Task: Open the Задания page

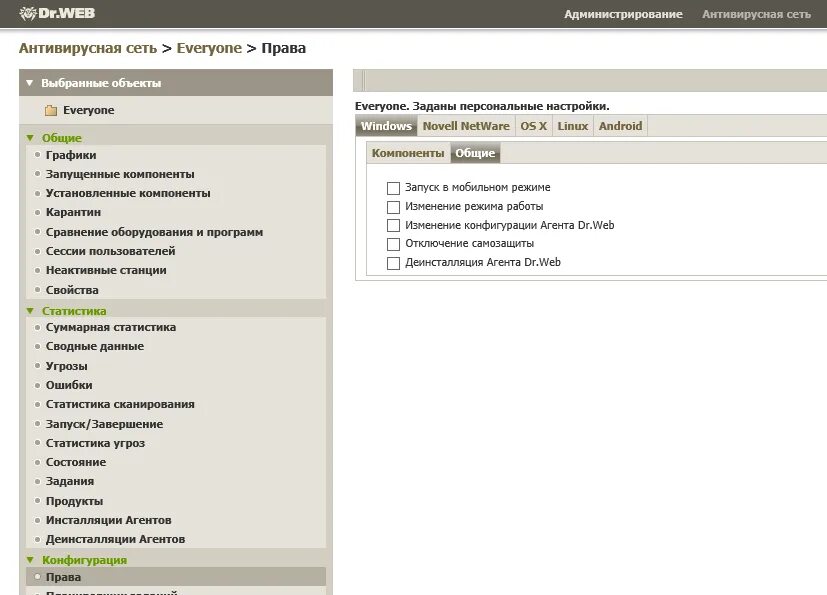Action: pos(70,481)
